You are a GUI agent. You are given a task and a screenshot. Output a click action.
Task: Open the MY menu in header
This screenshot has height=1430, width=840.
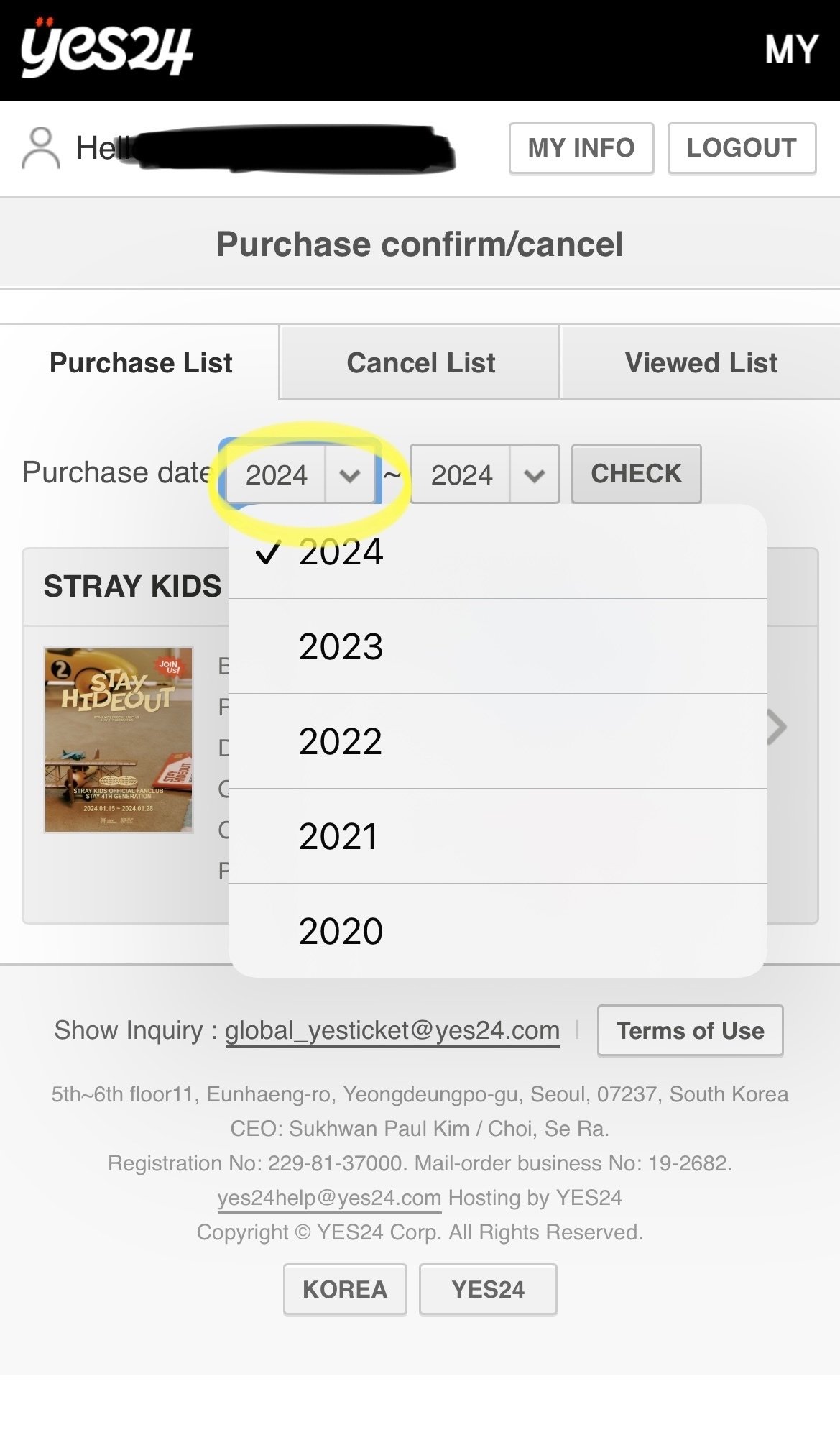point(791,50)
